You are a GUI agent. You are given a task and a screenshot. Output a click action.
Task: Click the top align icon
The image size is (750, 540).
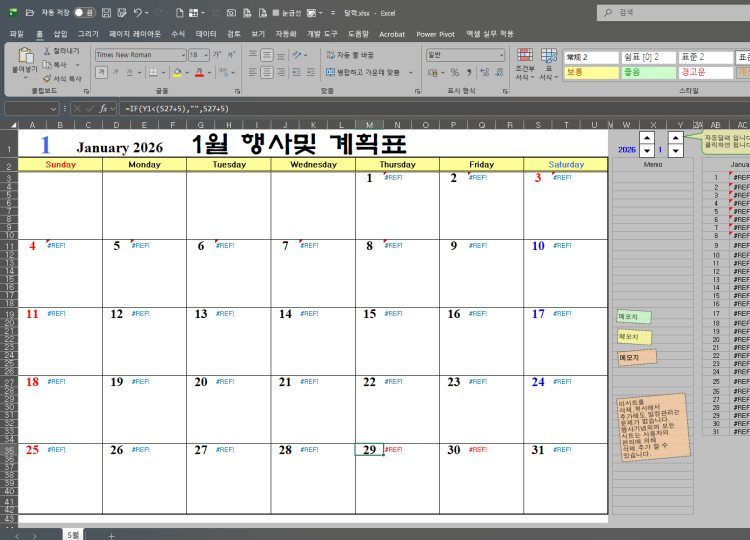click(x=253, y=55)
